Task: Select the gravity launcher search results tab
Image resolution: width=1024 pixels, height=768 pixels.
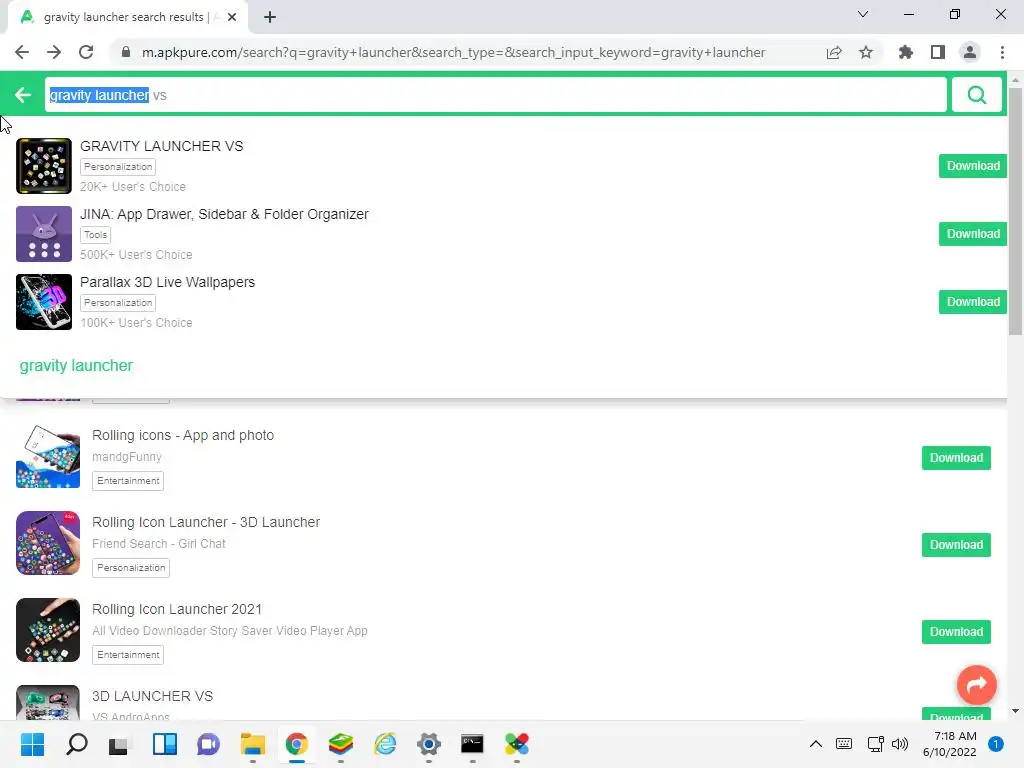Action: click(x=127, y=17)
